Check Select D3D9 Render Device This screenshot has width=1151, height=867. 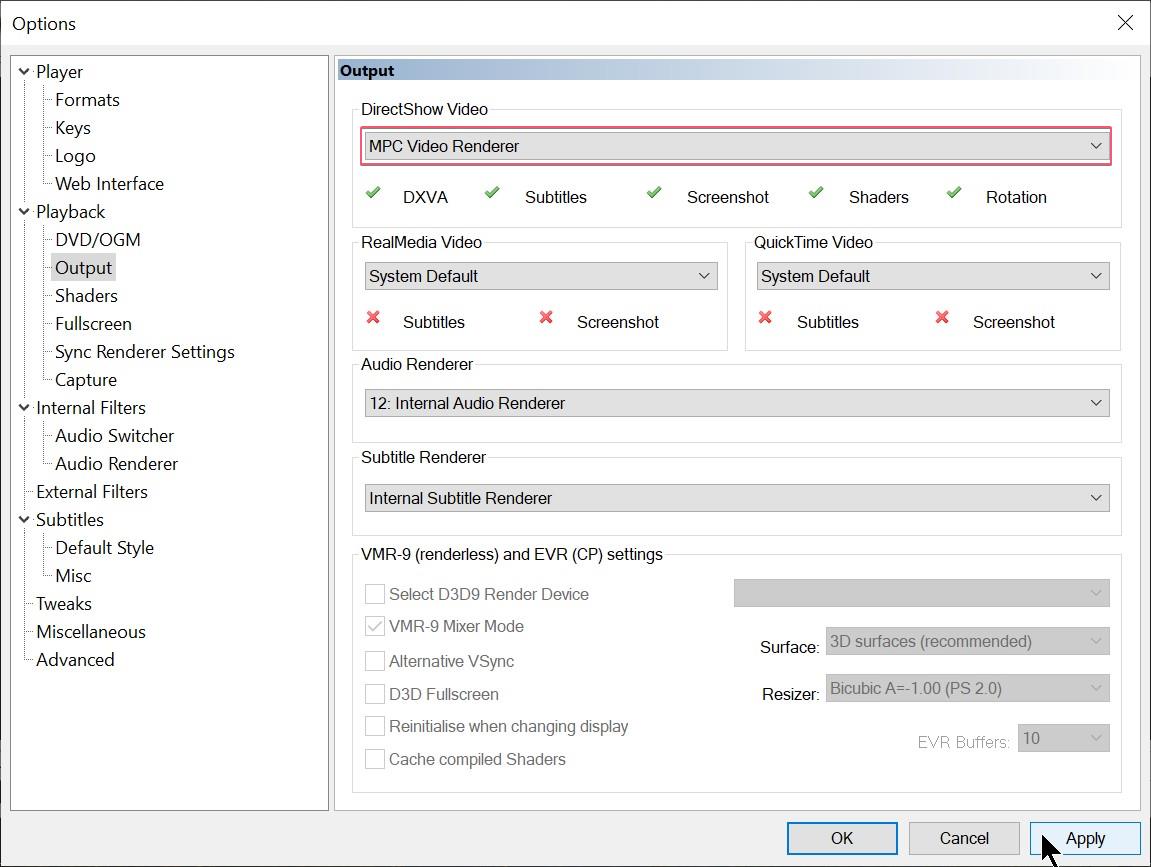[x=374, y=594]
